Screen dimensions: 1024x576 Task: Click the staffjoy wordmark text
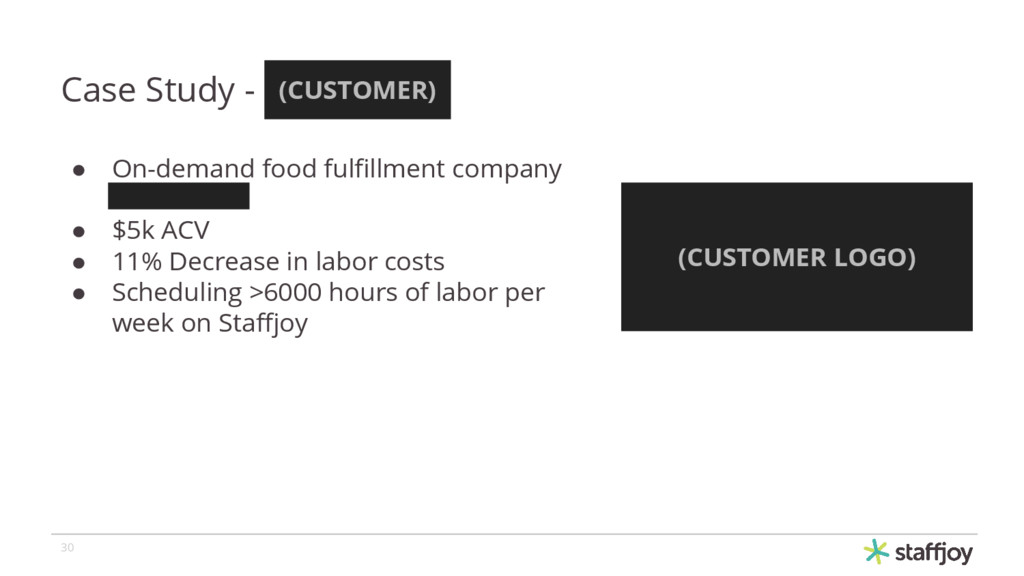point(934,553)
